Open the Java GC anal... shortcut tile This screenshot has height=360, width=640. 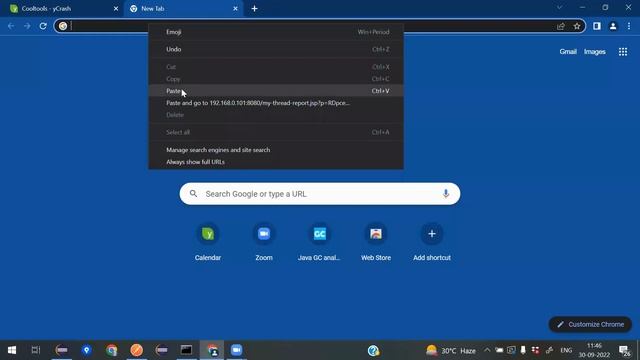320,242
